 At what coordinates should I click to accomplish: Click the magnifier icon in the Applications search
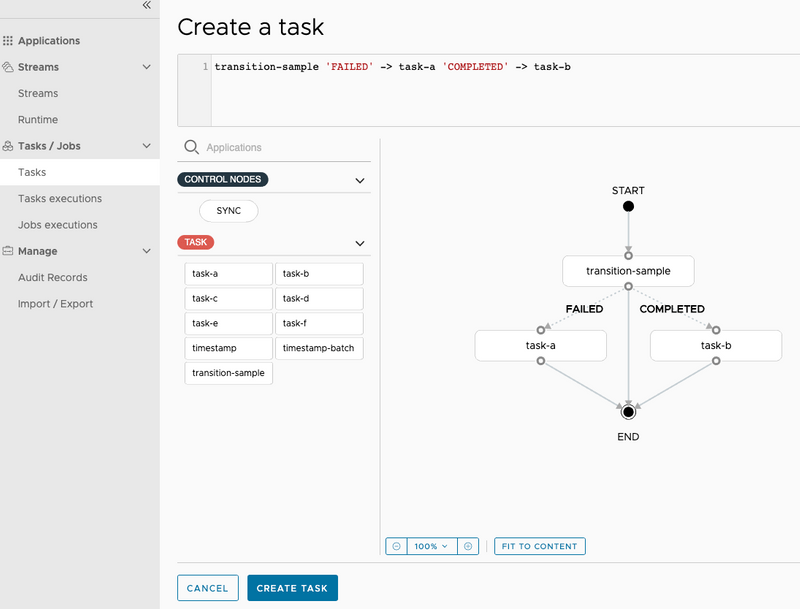point(191,146)
